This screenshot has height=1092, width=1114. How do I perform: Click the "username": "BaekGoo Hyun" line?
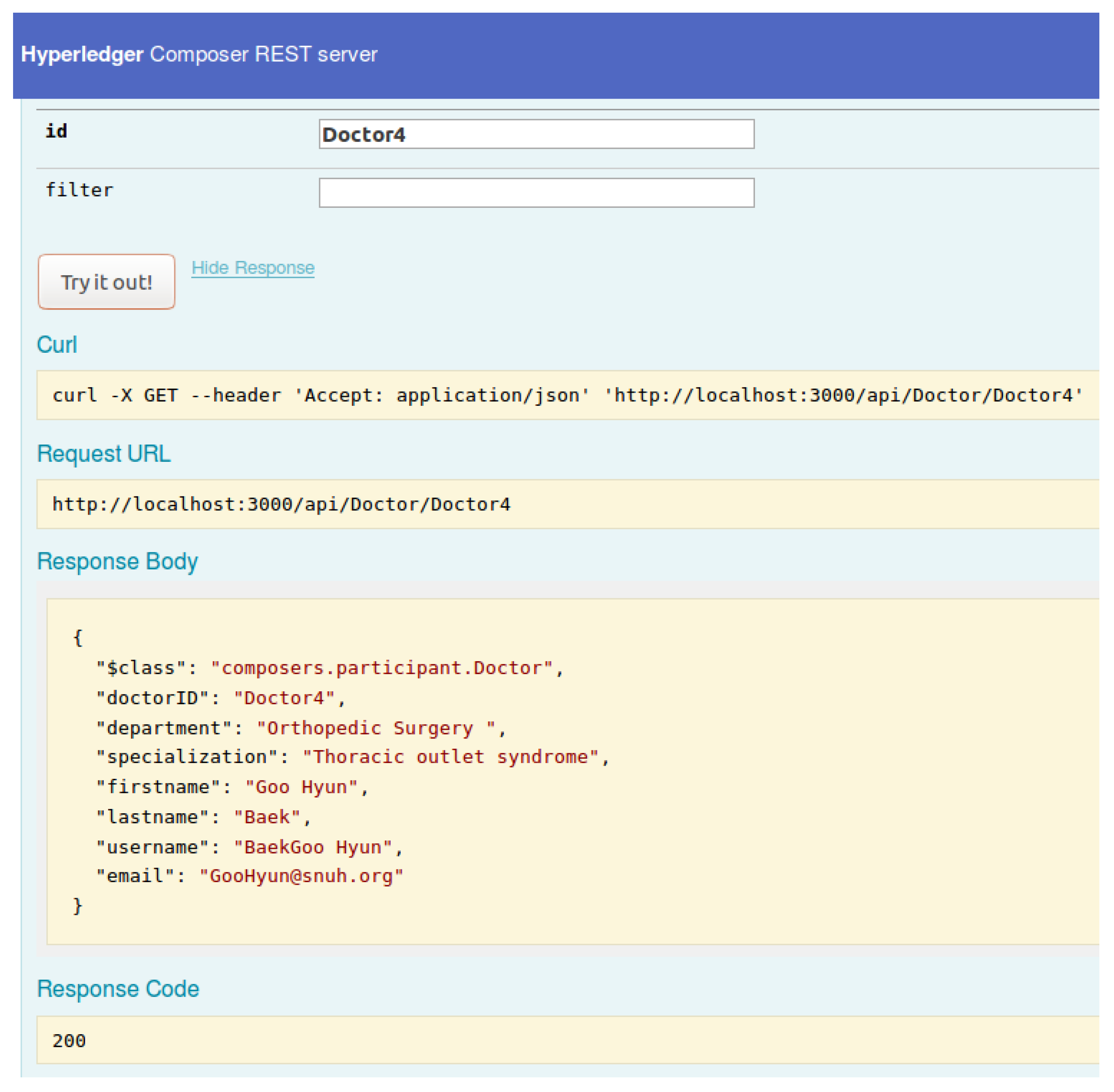[249, 847]
